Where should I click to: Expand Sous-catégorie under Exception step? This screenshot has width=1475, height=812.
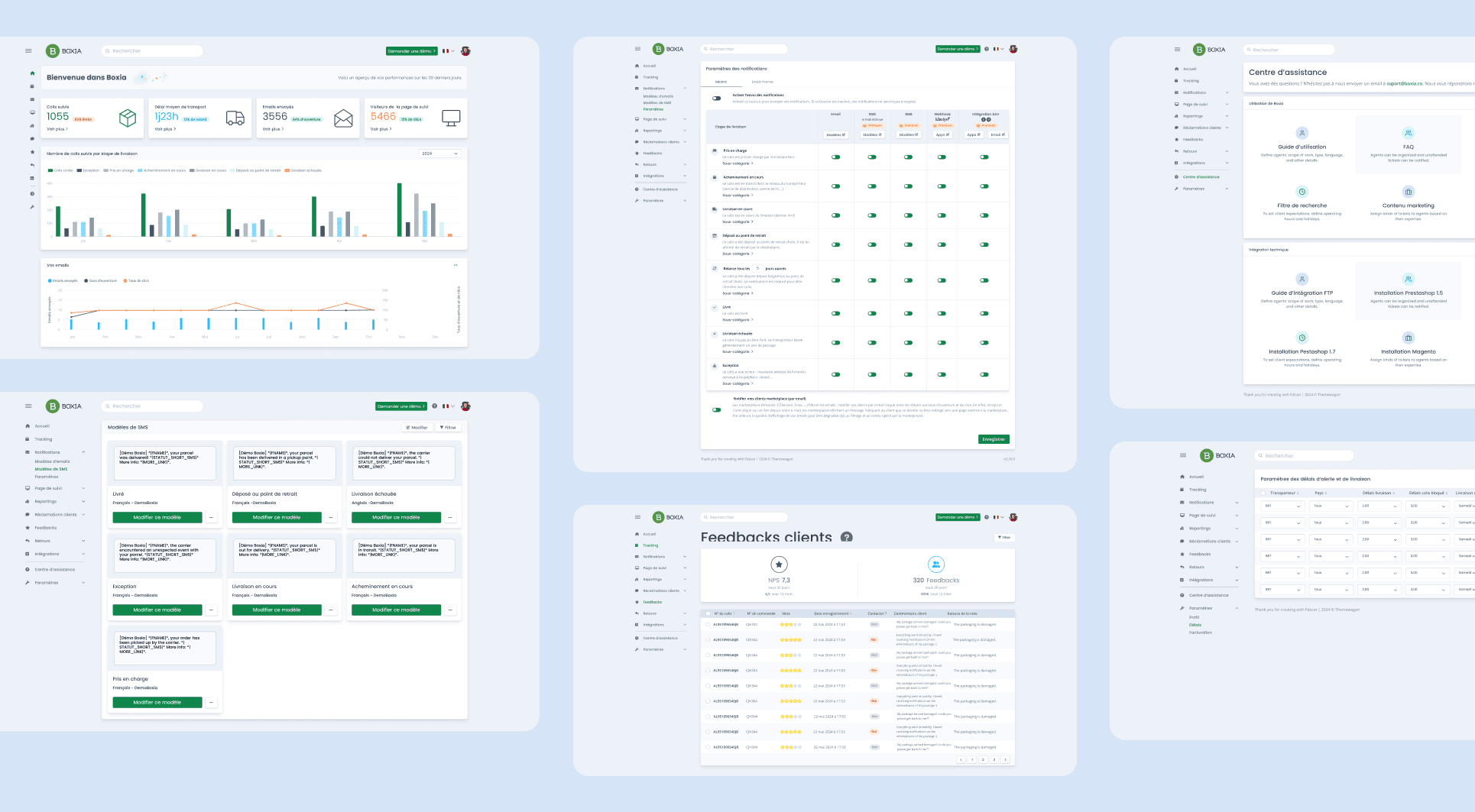(737, 383)
